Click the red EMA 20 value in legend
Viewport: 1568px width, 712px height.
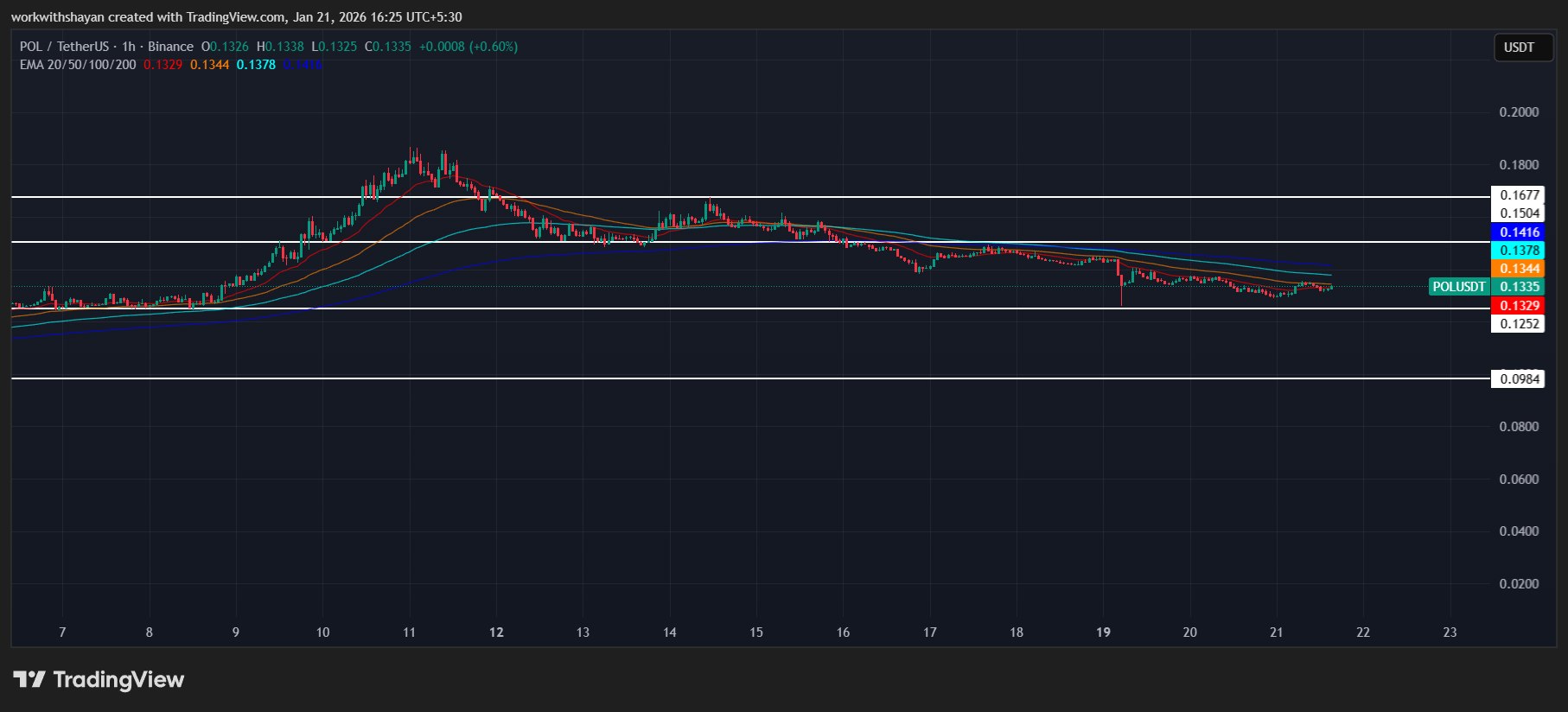coord(163,65)
